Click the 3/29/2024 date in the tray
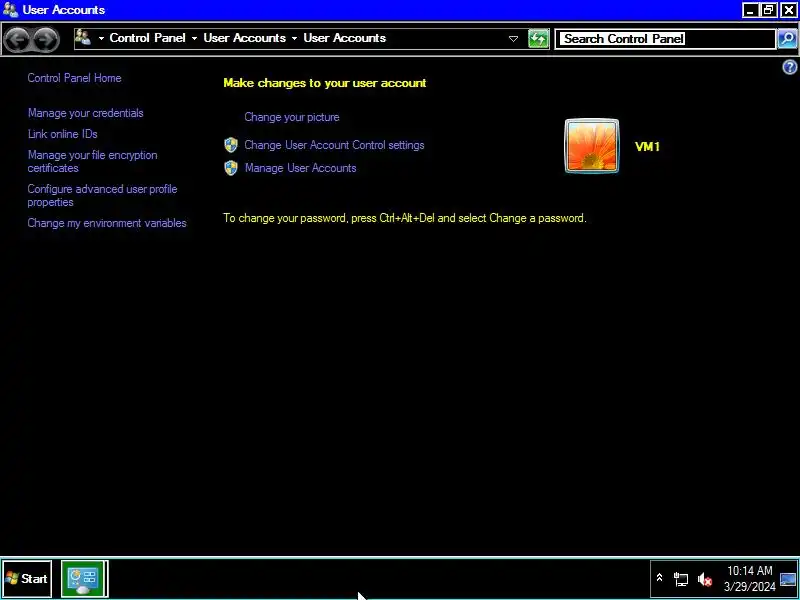This screenshot has width=800, height=600. click(x=749, y=587)
